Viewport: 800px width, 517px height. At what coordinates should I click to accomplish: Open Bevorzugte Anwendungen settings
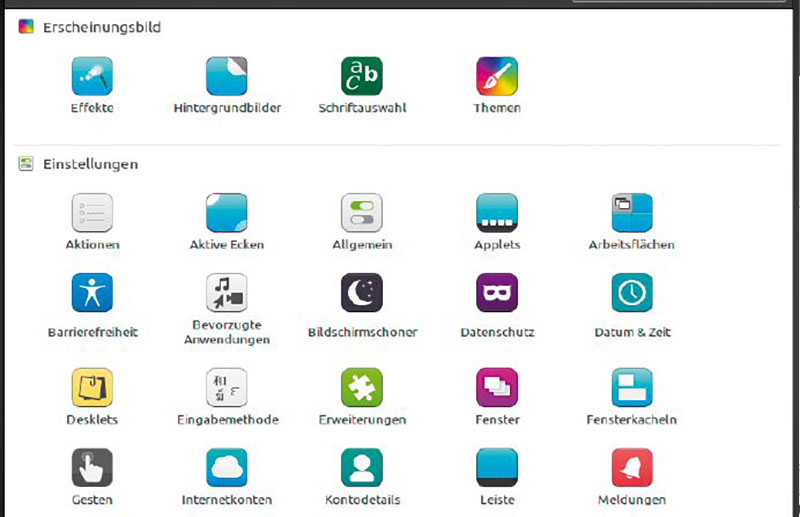[227, 293]
